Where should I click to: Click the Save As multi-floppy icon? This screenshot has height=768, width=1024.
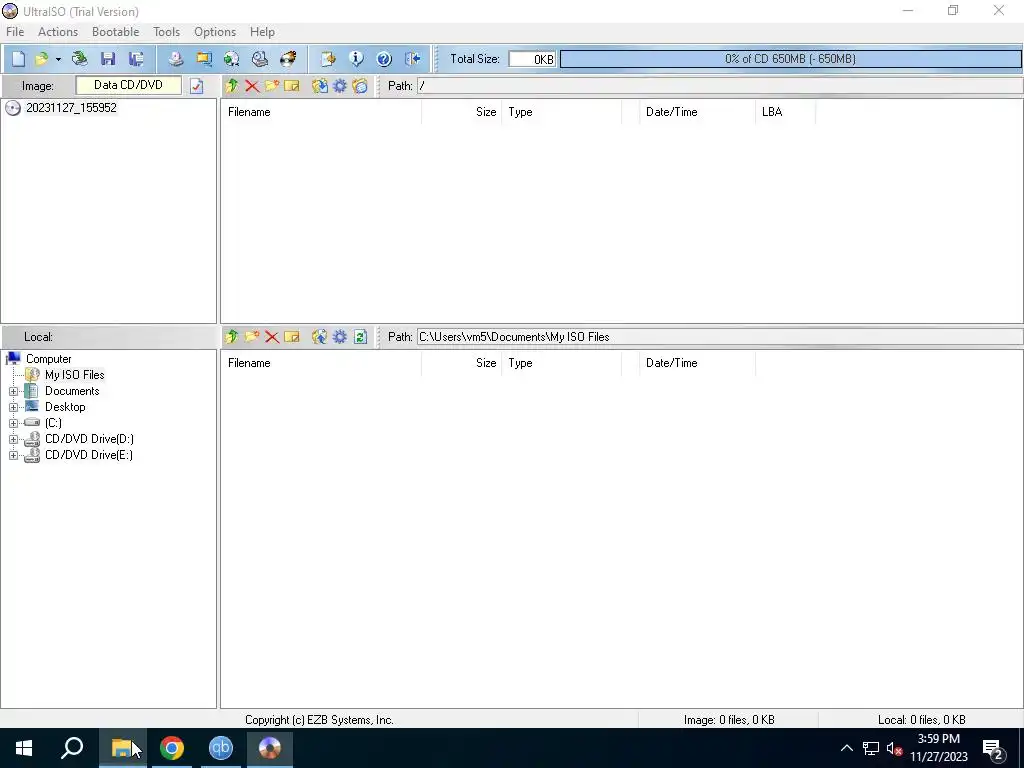pos(136,59)
